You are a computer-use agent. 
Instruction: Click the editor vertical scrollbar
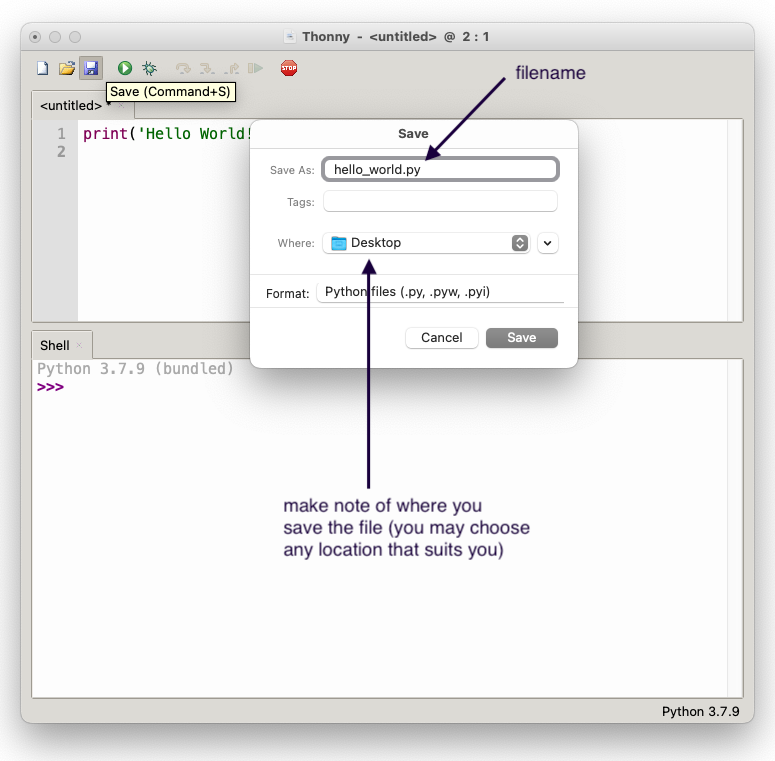click(x=735, y=220)
